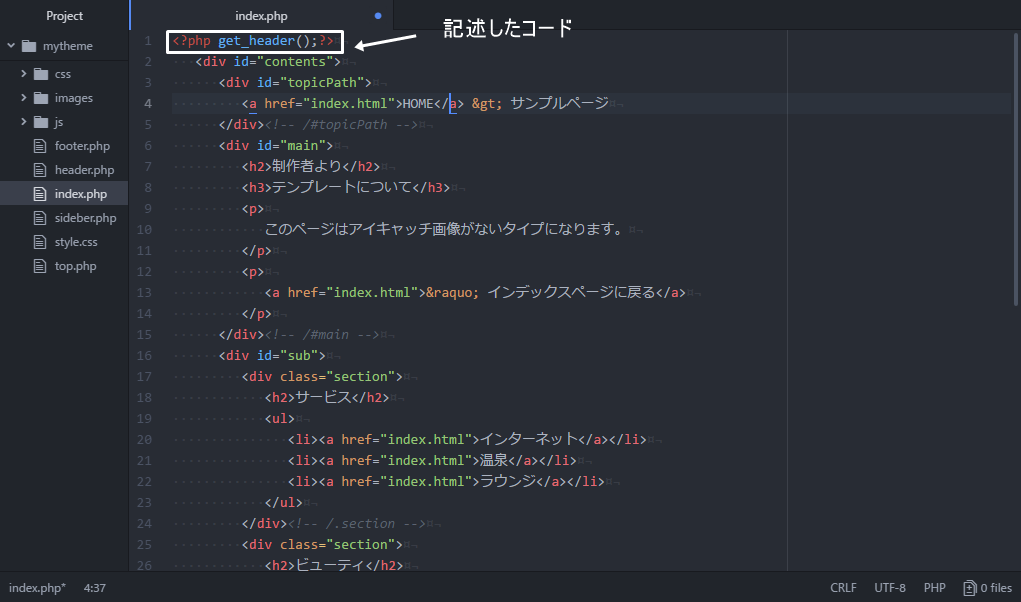Open the PHP grammar selector

(934, 588)
